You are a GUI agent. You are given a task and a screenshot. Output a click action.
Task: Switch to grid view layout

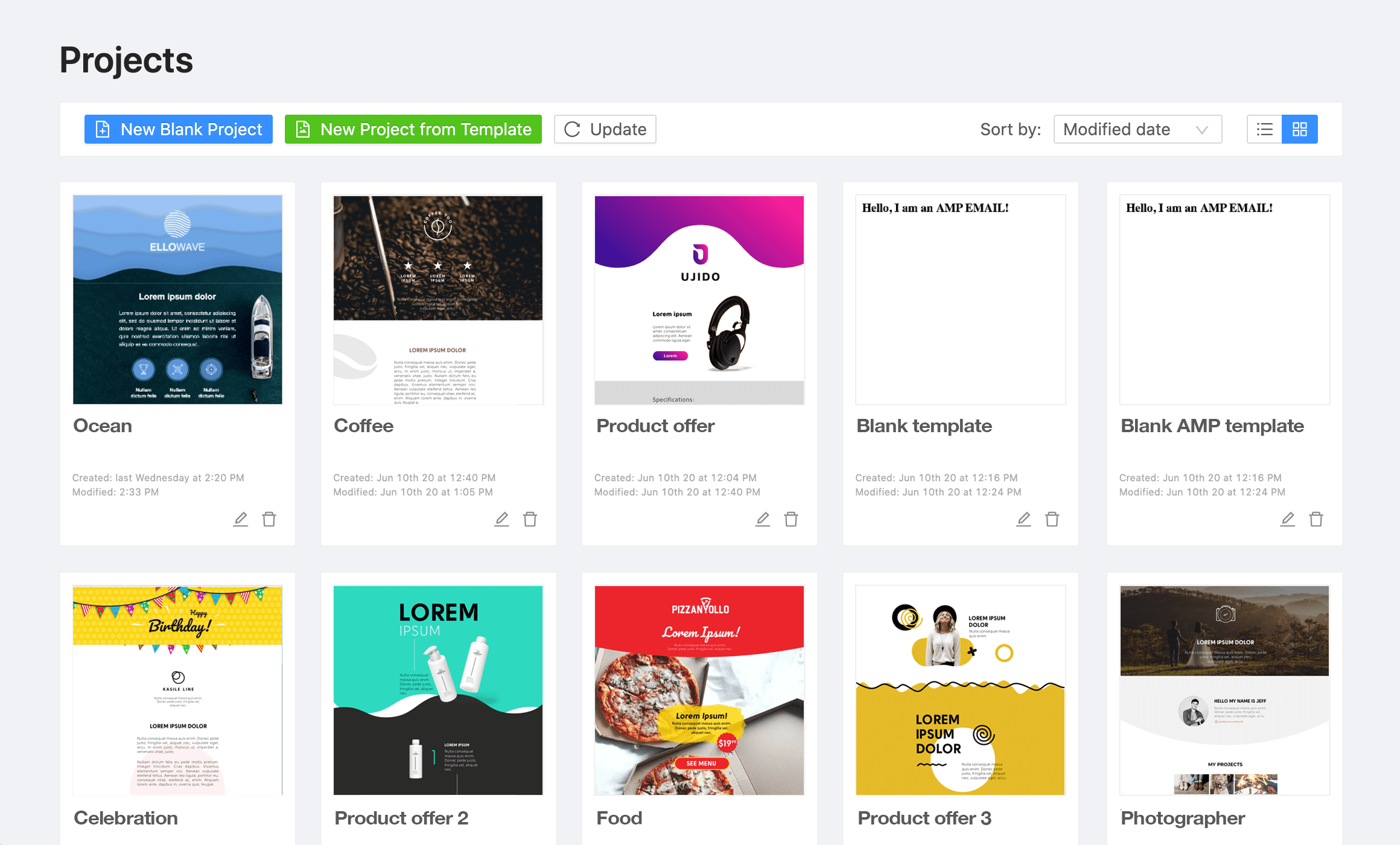coord(1300,128)
